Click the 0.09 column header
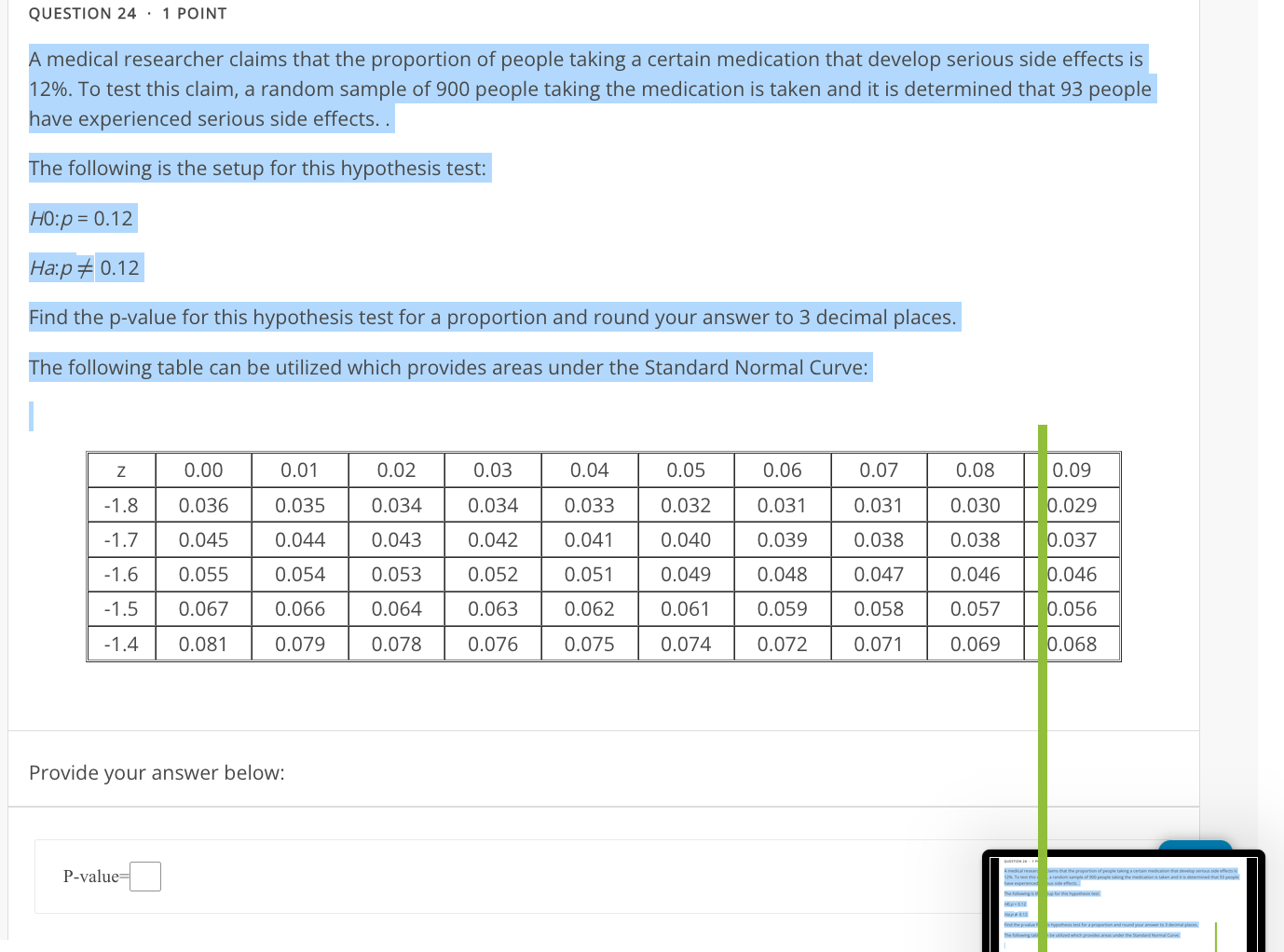 (1072, 470)
